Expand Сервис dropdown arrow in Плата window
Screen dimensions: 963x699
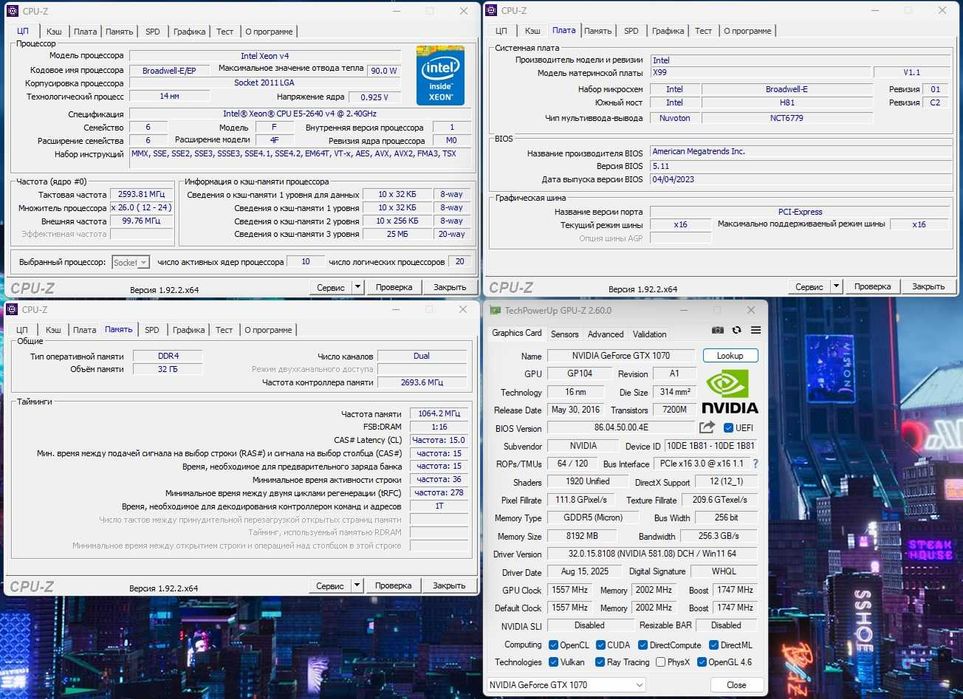836,286
